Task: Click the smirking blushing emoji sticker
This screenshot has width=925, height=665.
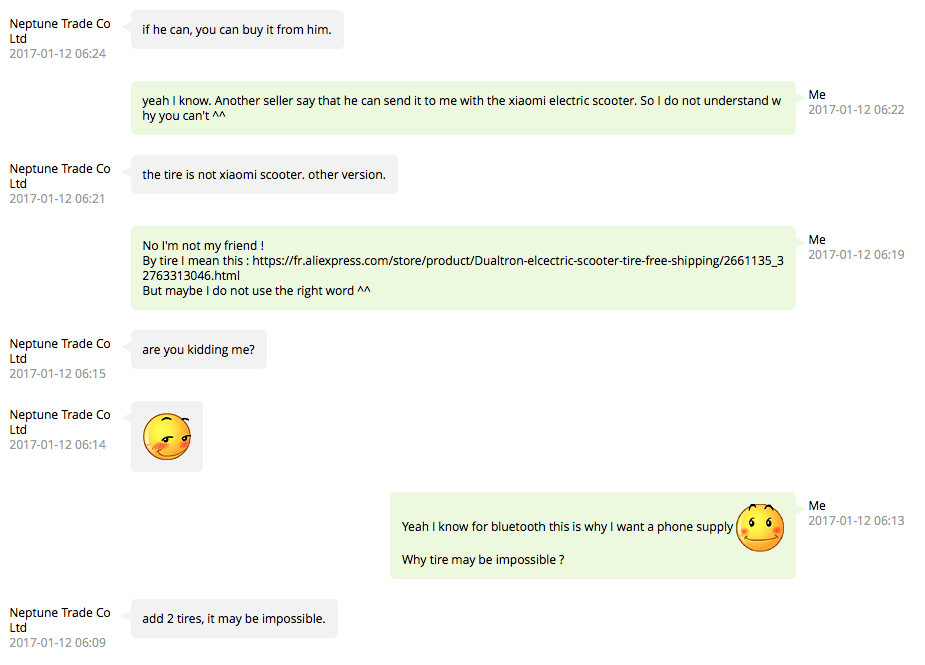Action: [167, 437]
